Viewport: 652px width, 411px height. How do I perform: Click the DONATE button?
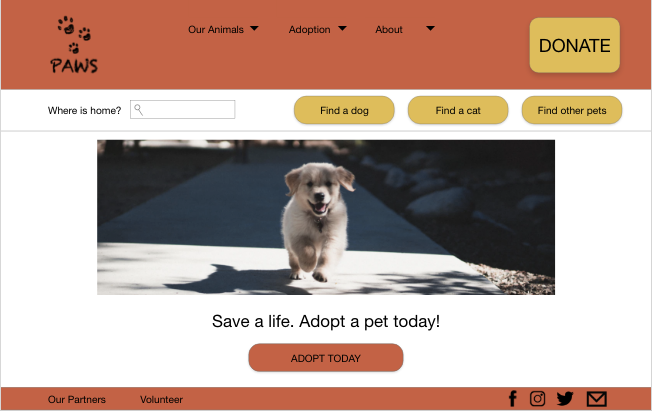click(575, 45)
